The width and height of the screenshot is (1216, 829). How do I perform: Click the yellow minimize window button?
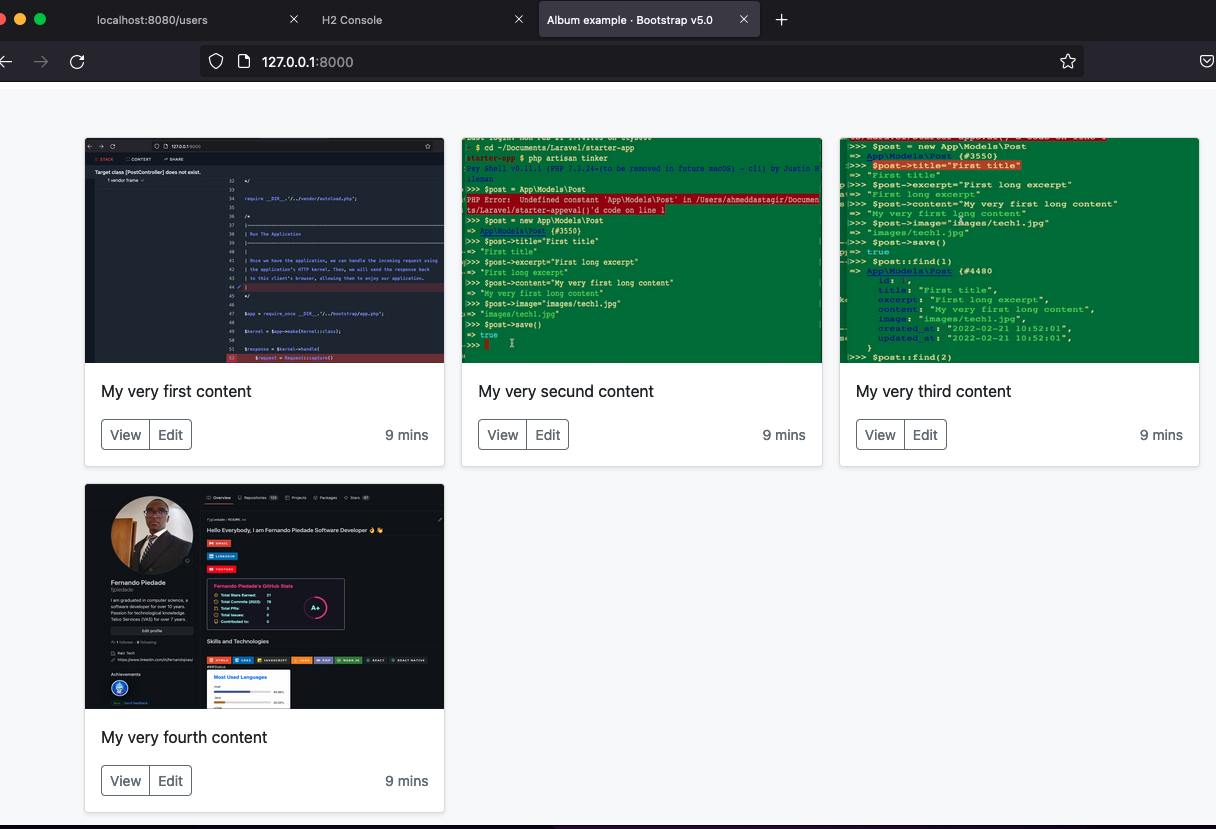click(x=20, y=19)
